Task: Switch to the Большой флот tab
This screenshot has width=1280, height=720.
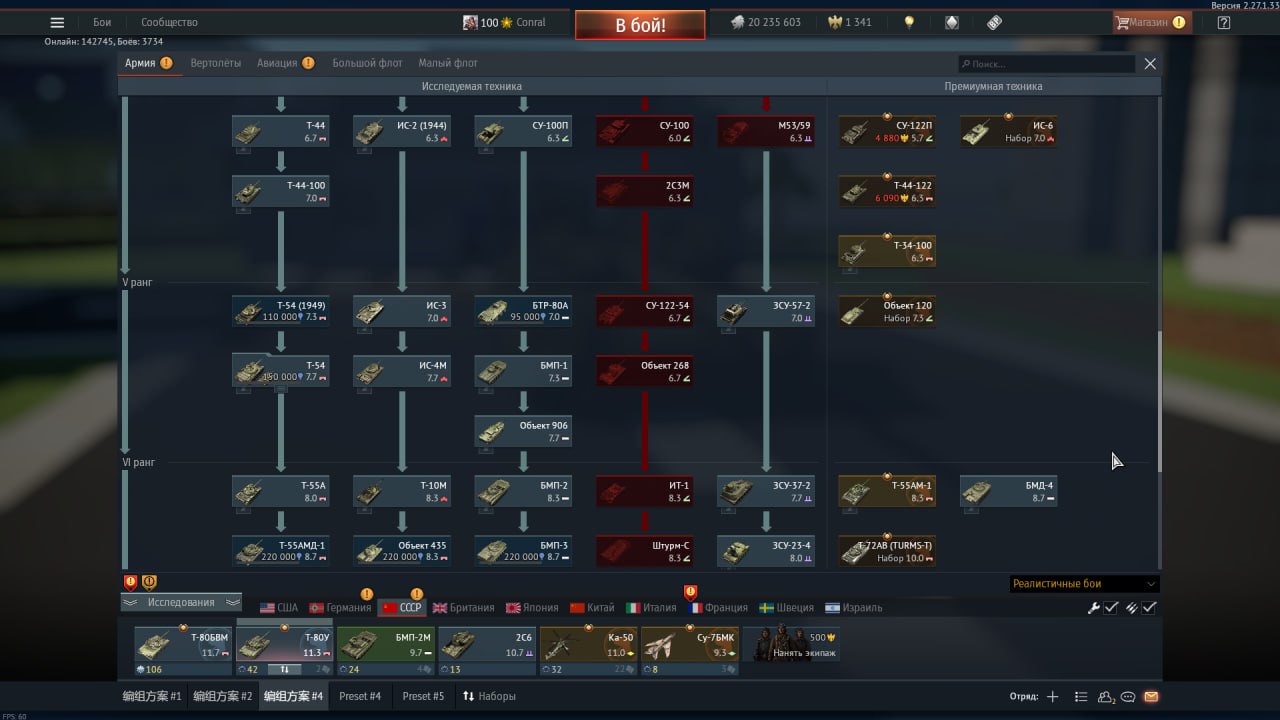Action: coord(367,63)
